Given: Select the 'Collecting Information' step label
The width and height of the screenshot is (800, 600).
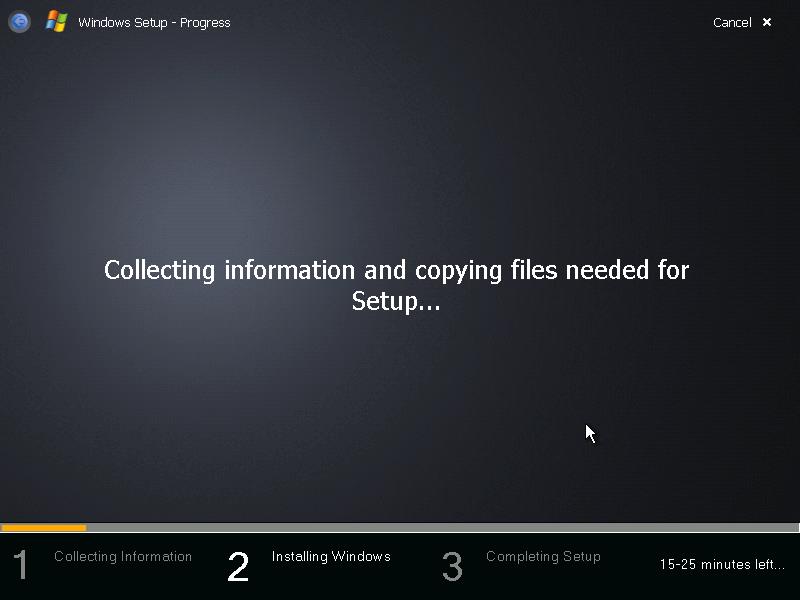Looking at the screenshot, I should point(123,556).
